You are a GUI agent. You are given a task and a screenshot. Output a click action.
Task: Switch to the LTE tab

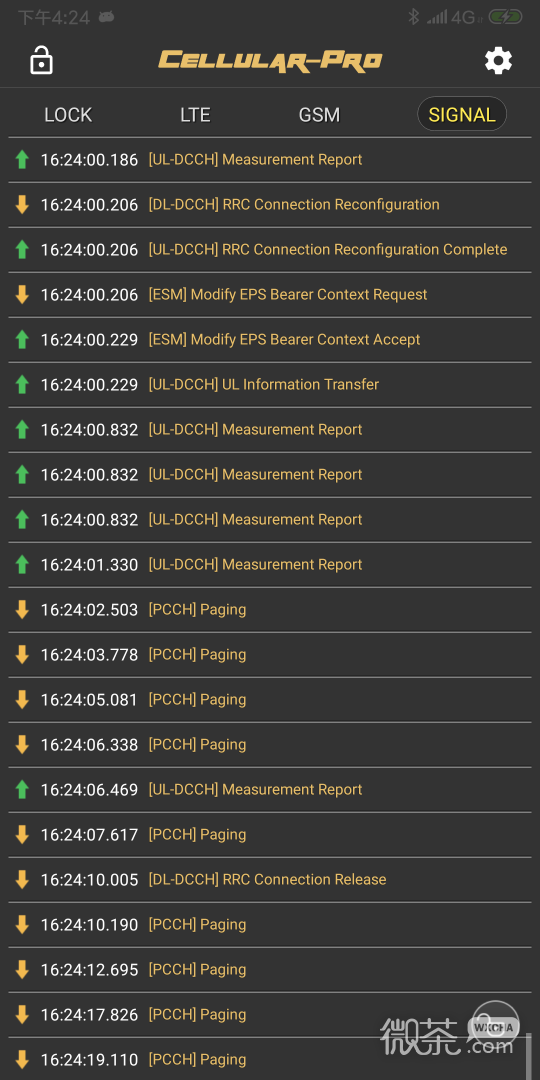point(195,114)
